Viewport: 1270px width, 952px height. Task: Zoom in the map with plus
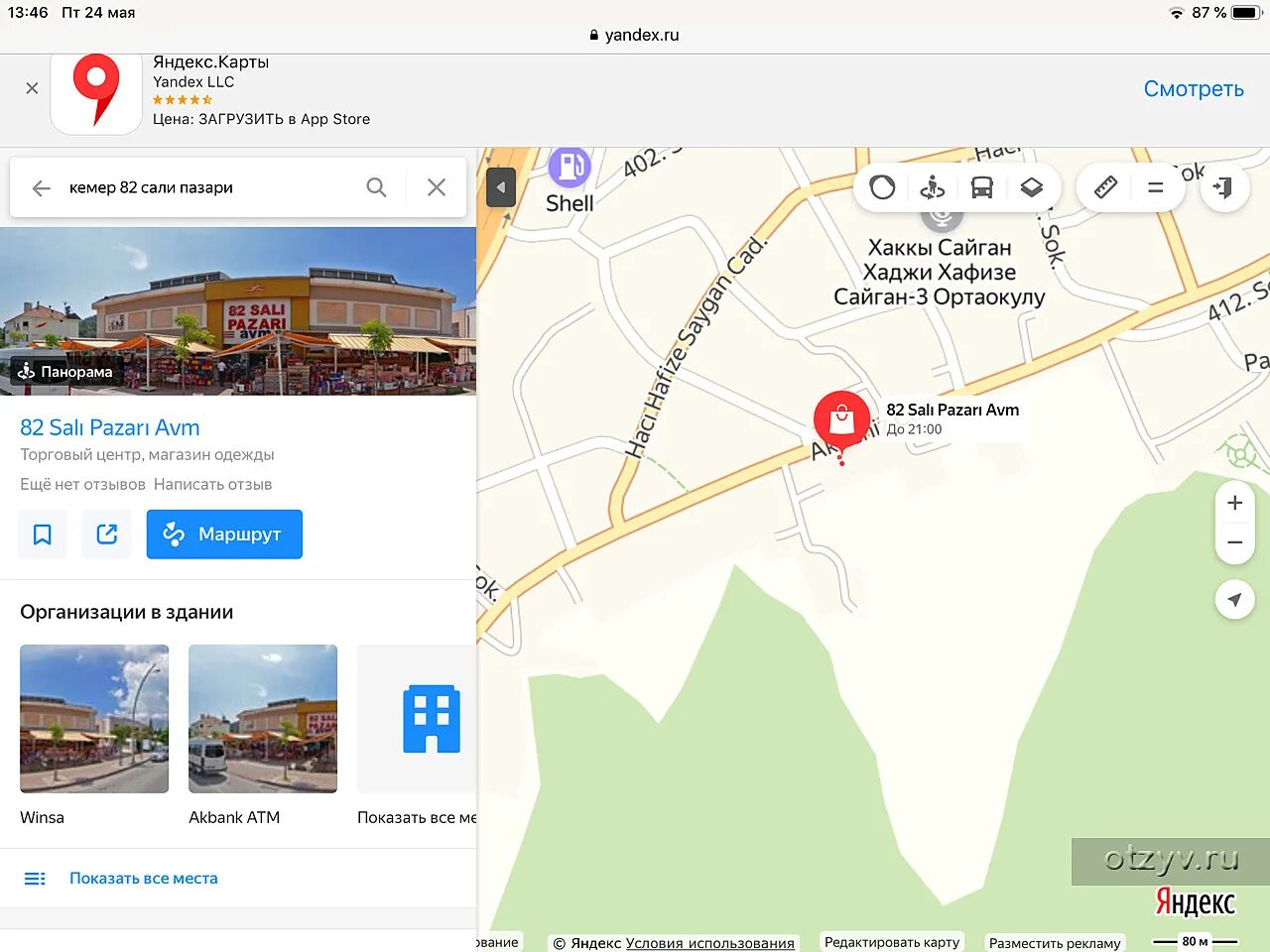click(1234, 503)
